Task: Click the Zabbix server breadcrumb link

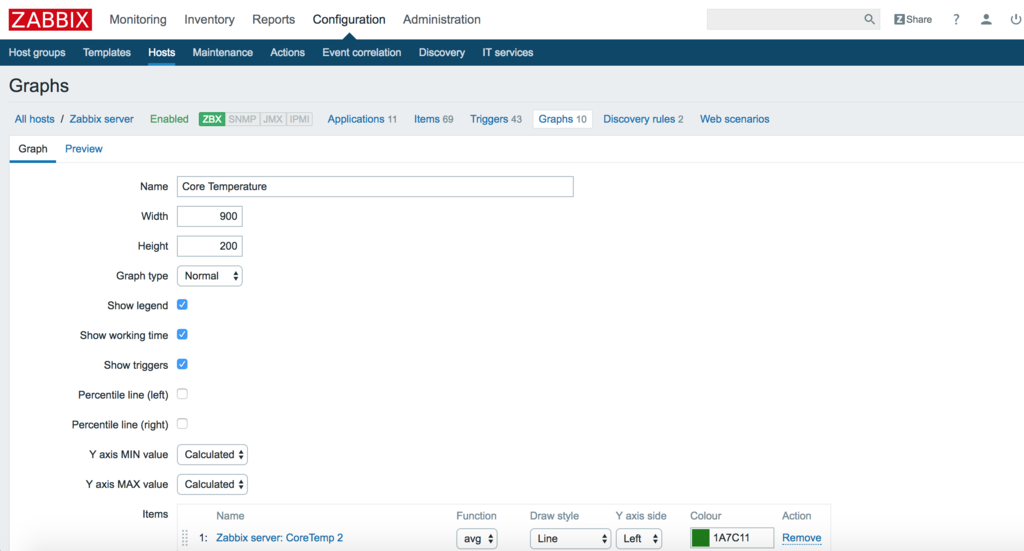Action: coord(101,119)
